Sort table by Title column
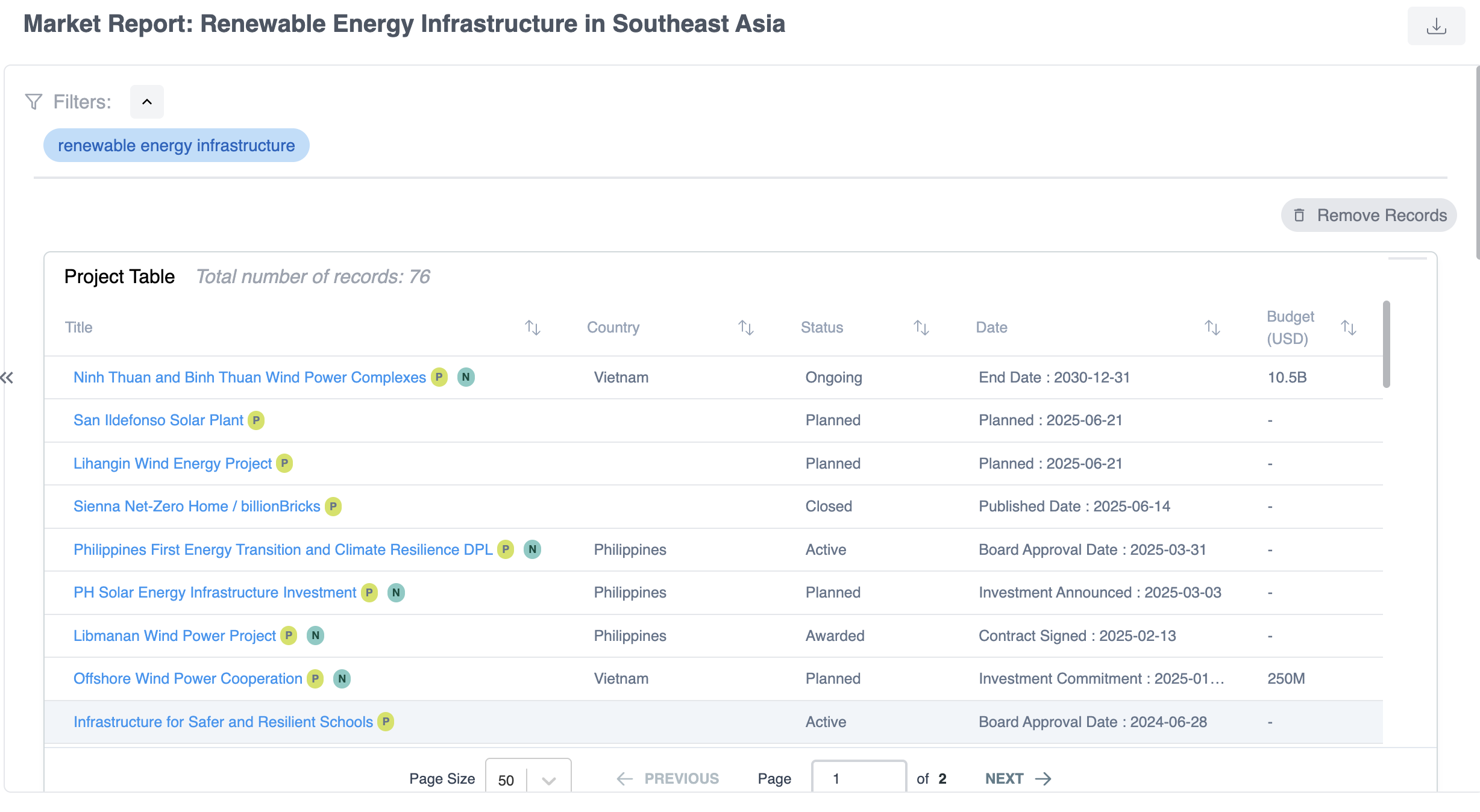The image size is (1480, 812). 532,328
